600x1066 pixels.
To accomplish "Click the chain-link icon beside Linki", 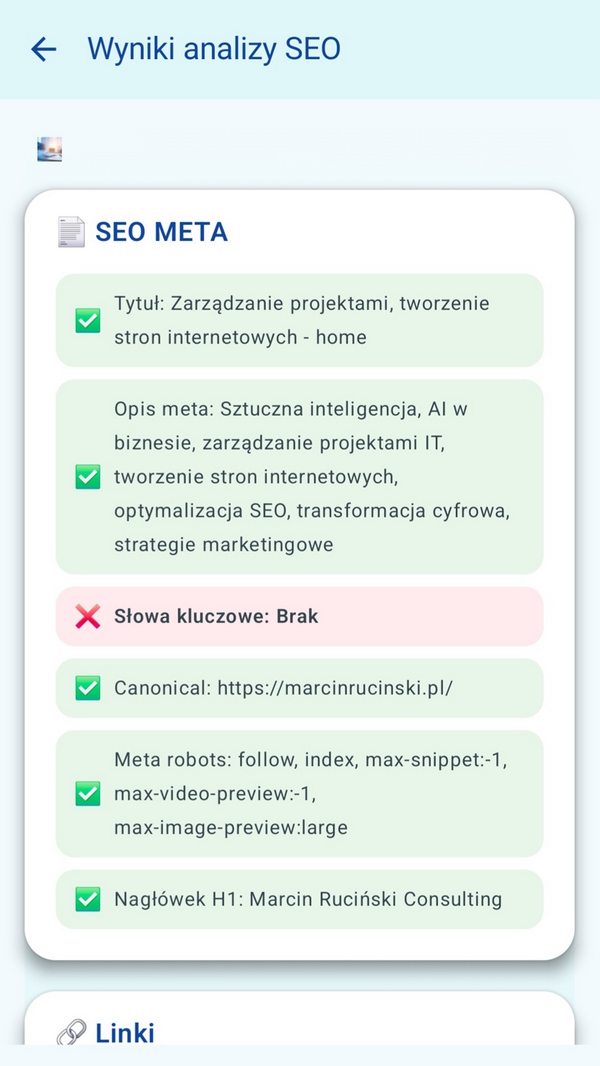I will click(x=69, y=1033).
